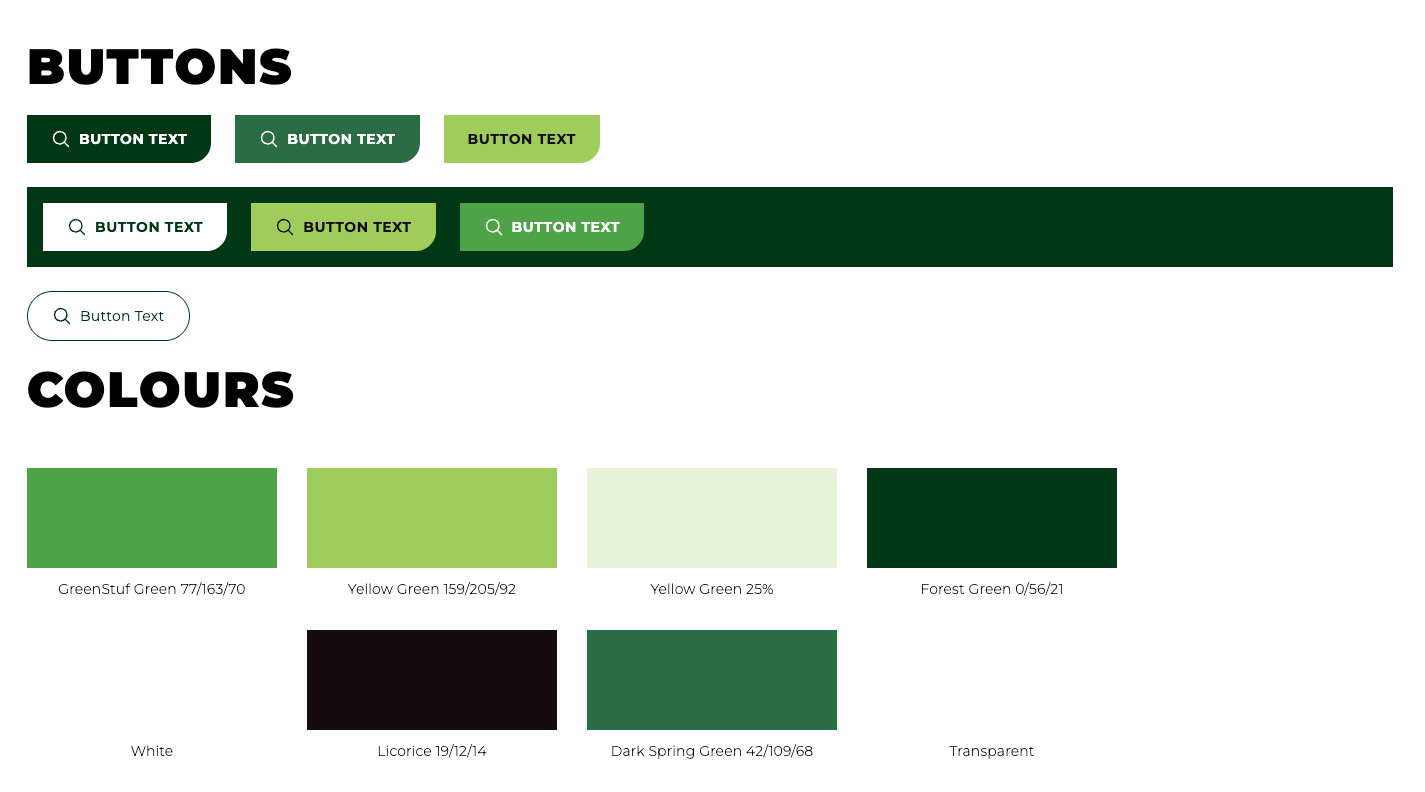This screenshot has height=792, width=1425.
Task: Click the "Transparent" swatch label
Action: click(x=992, y=751)
